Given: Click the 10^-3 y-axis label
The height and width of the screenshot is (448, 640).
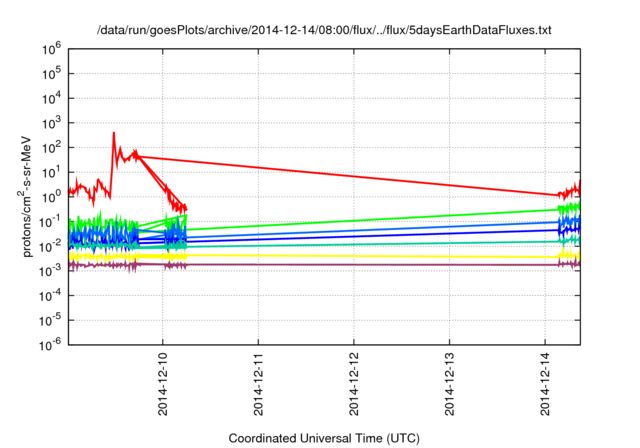Looking at the screenshot, I should [x=51, y=271].
